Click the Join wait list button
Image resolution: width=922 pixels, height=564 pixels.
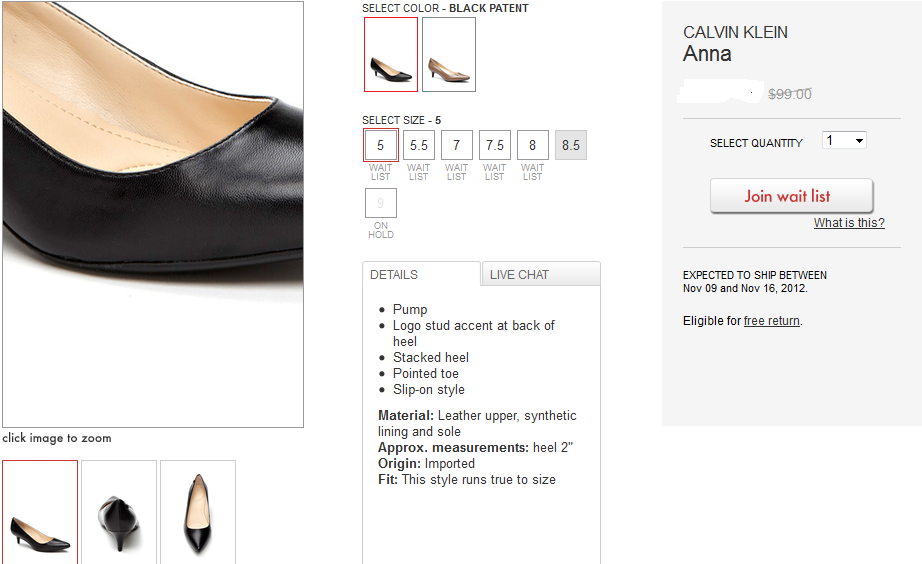791,196
